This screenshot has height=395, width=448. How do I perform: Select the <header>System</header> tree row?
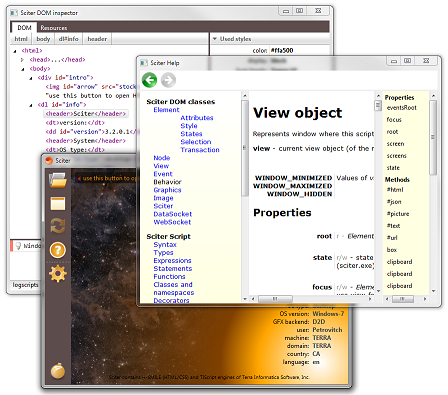pyautogui.click(x=85, y=141)
